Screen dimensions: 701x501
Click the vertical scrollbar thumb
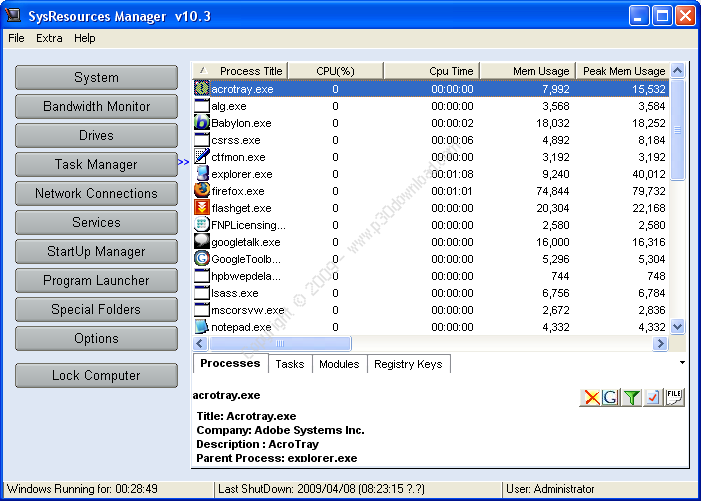click(x=678, y=130)
